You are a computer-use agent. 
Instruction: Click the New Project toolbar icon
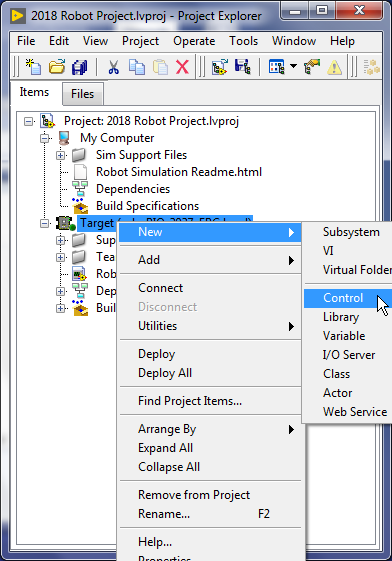(33, 67)
